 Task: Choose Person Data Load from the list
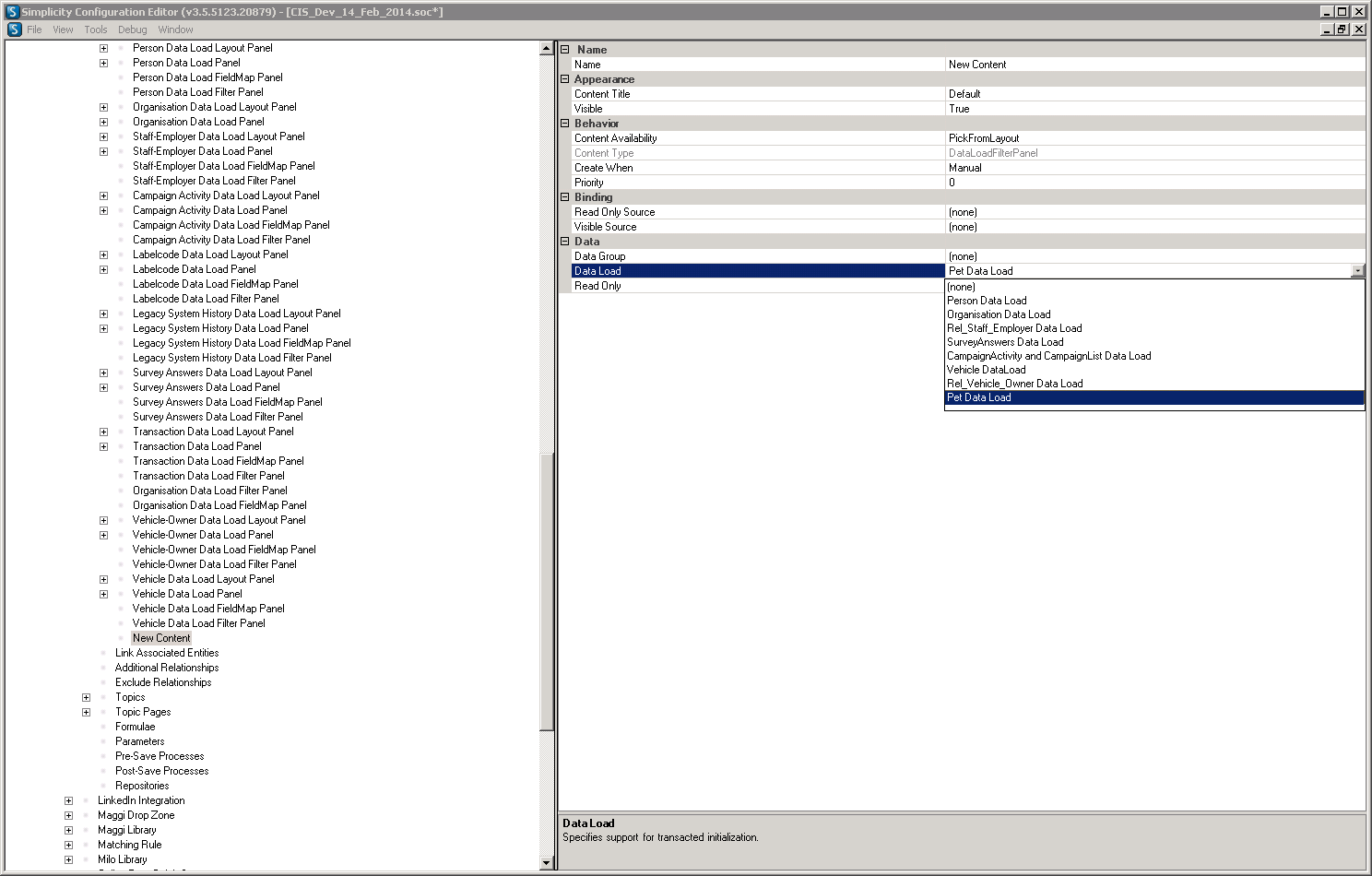coord(1154,301)
